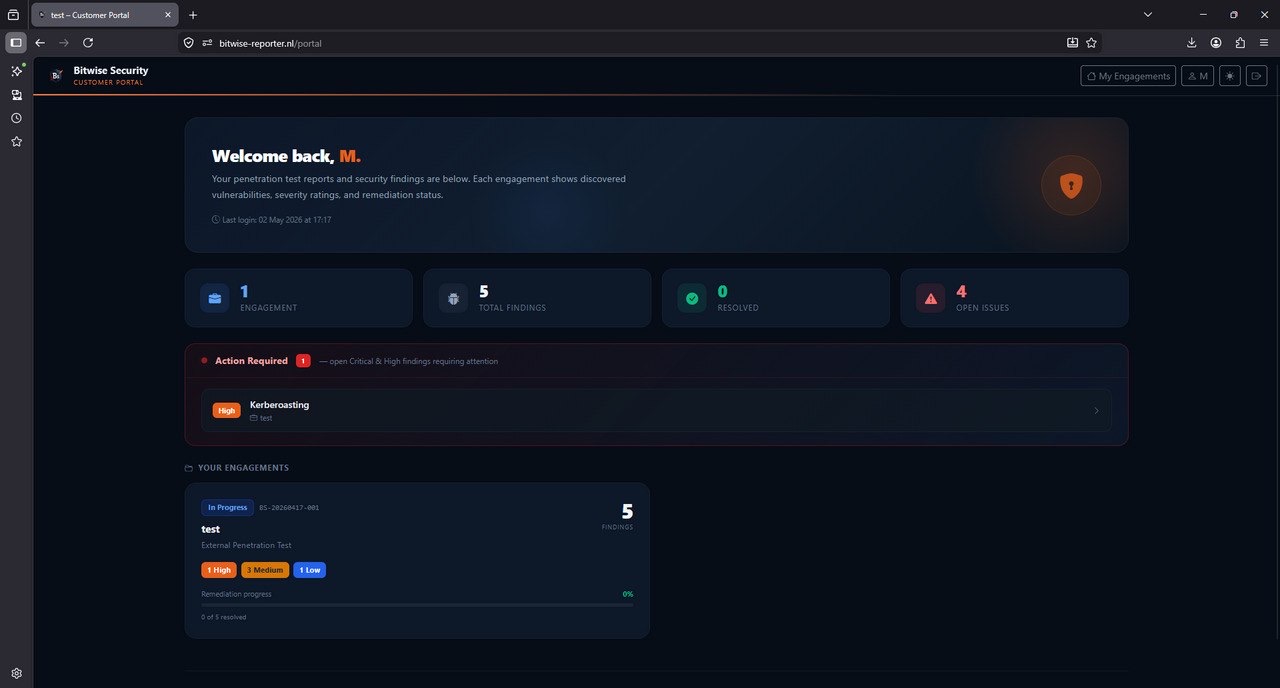
Task: Click the Bitwise Security logo icon
Action: 57,75
